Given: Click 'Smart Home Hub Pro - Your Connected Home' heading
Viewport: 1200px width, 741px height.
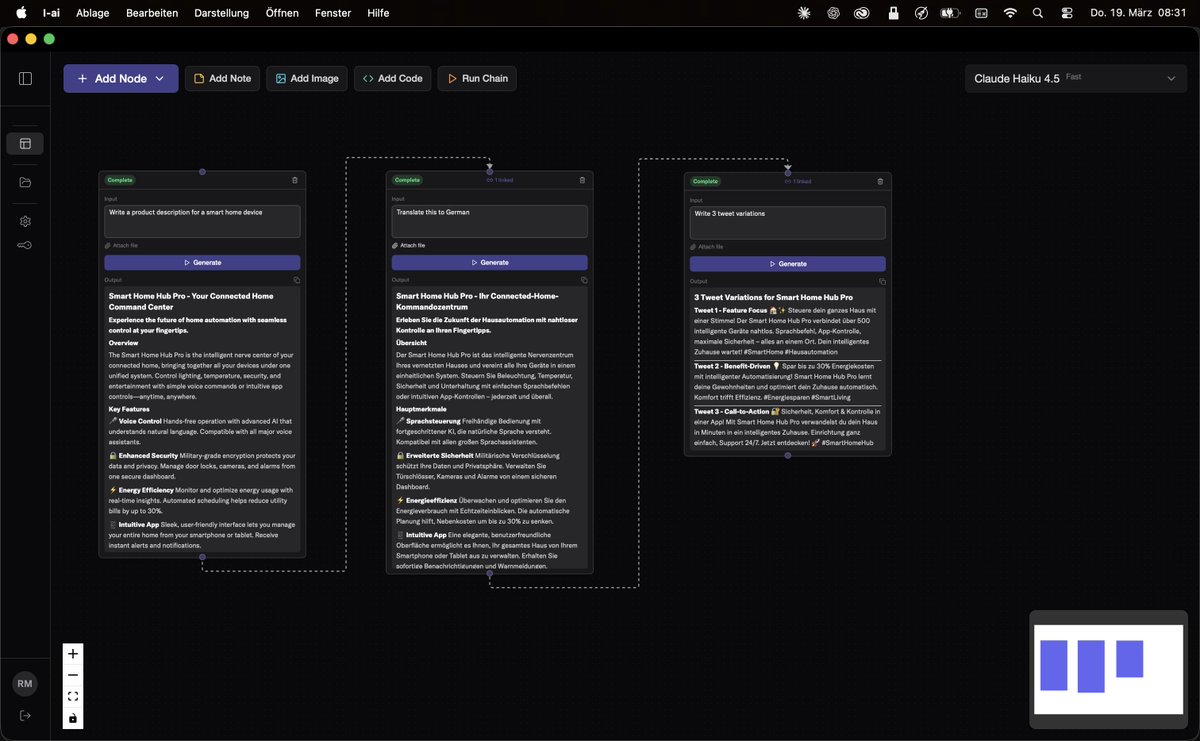Looking at the screenshot, I should [x=191, y=301].
